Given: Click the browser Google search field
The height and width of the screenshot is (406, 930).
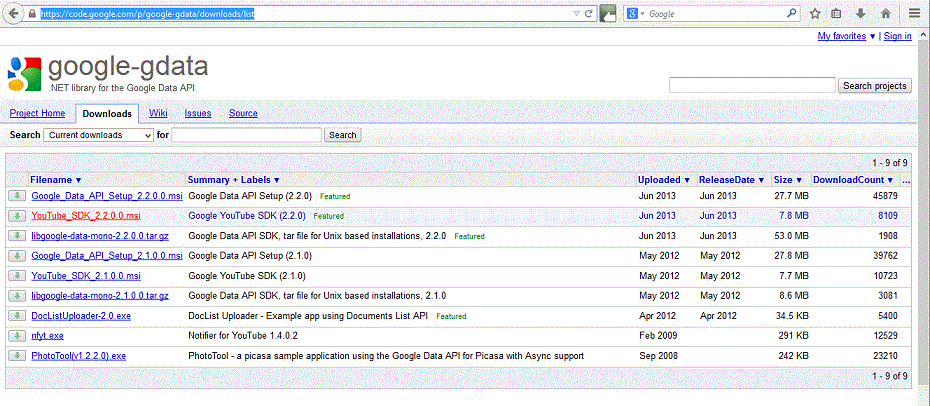Looking at the screenshot, I should click(x=716, y=13).
